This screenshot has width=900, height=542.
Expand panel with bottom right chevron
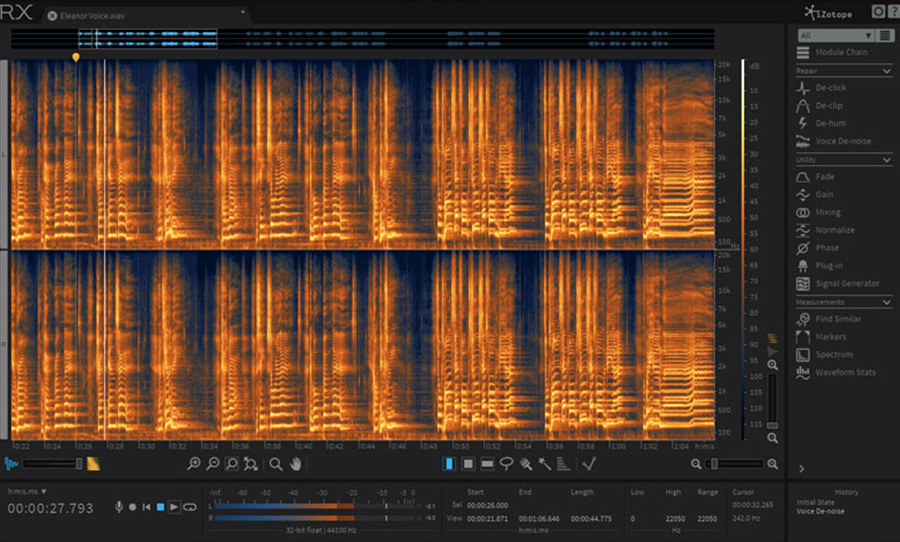[x=802, y=469]
